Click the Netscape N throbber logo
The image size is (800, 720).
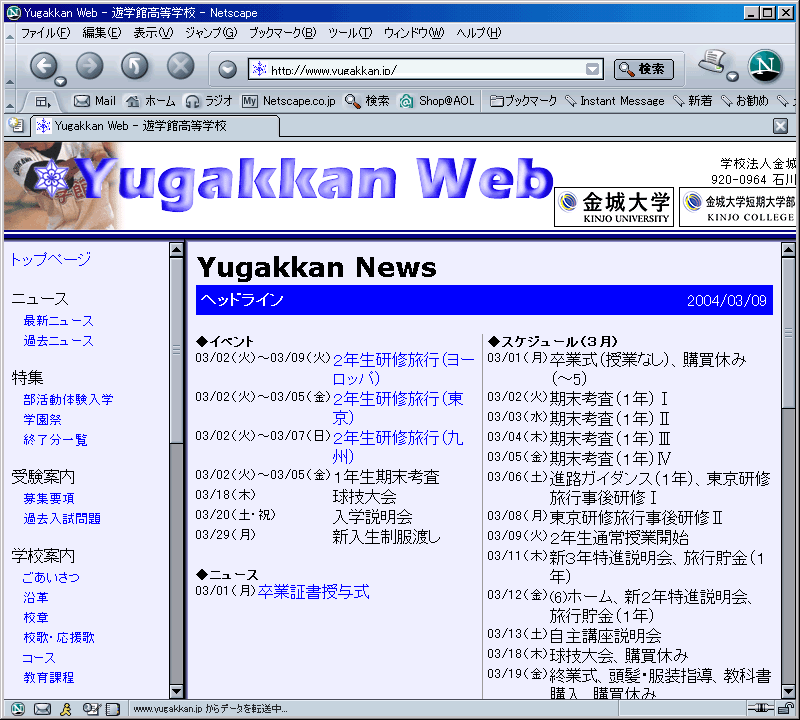(765, 66)
